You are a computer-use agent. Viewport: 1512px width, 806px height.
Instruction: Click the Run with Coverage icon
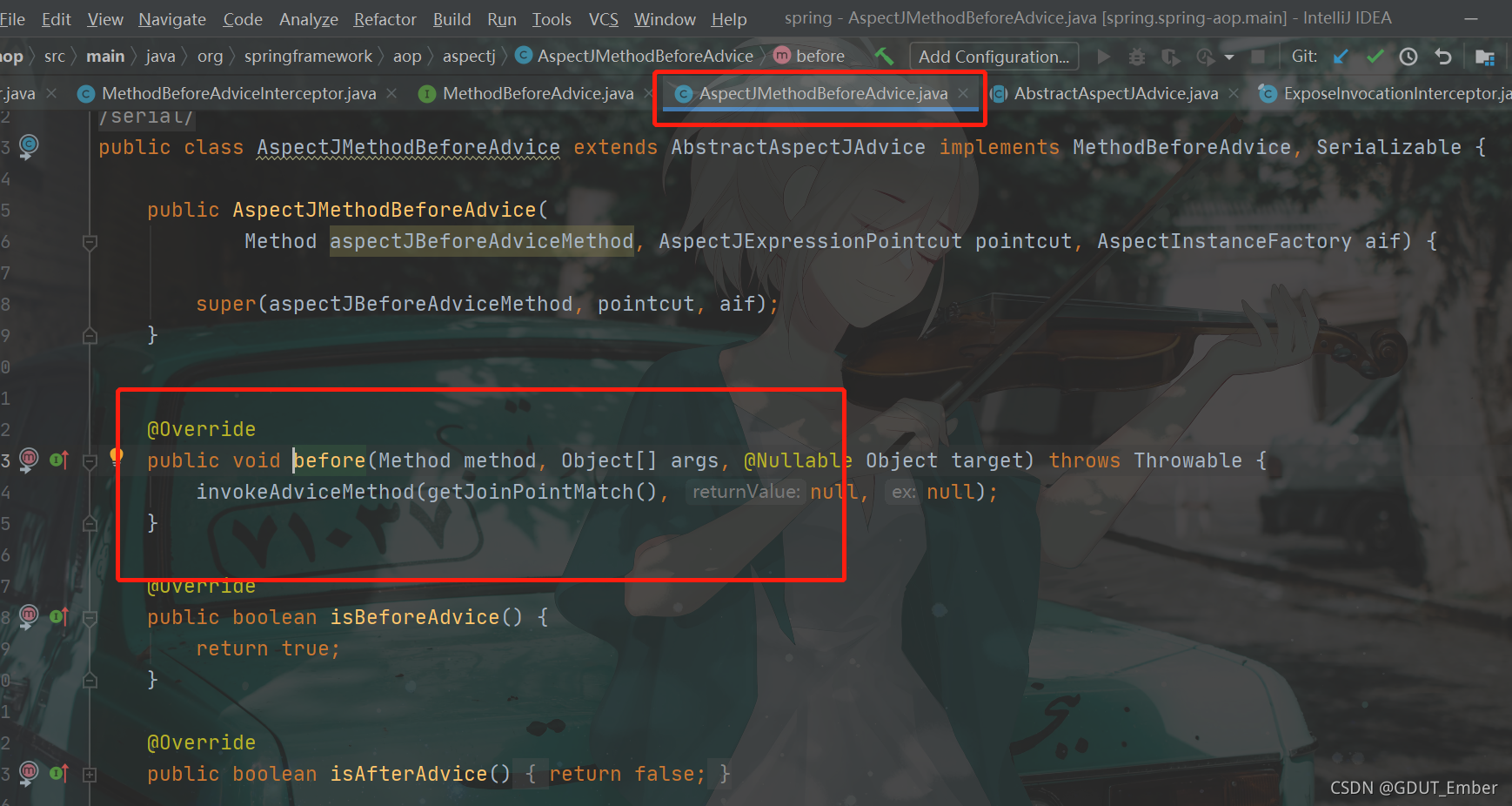point(1171,57)
